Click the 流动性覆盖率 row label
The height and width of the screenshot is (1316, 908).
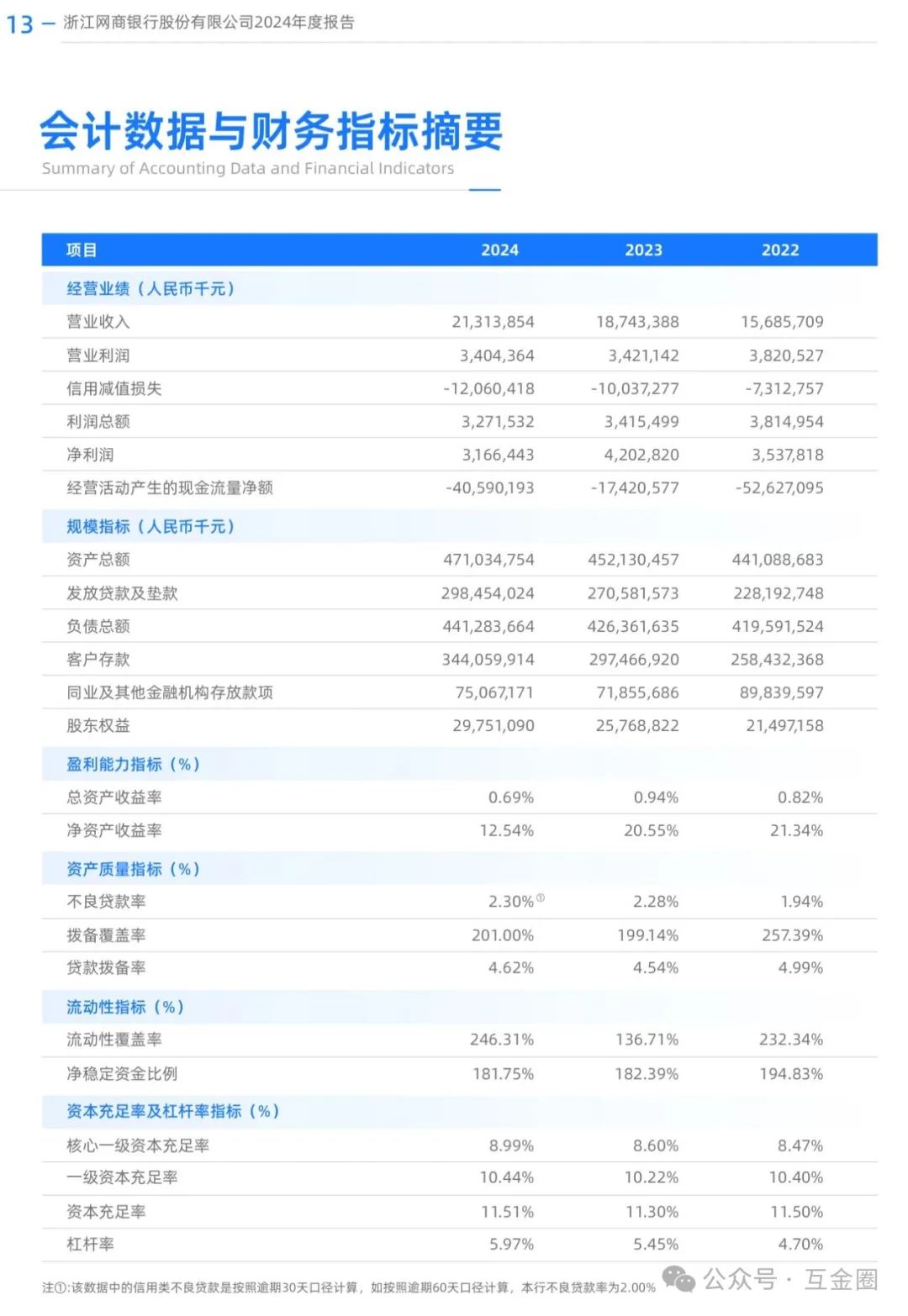[x=114, y=1040]
